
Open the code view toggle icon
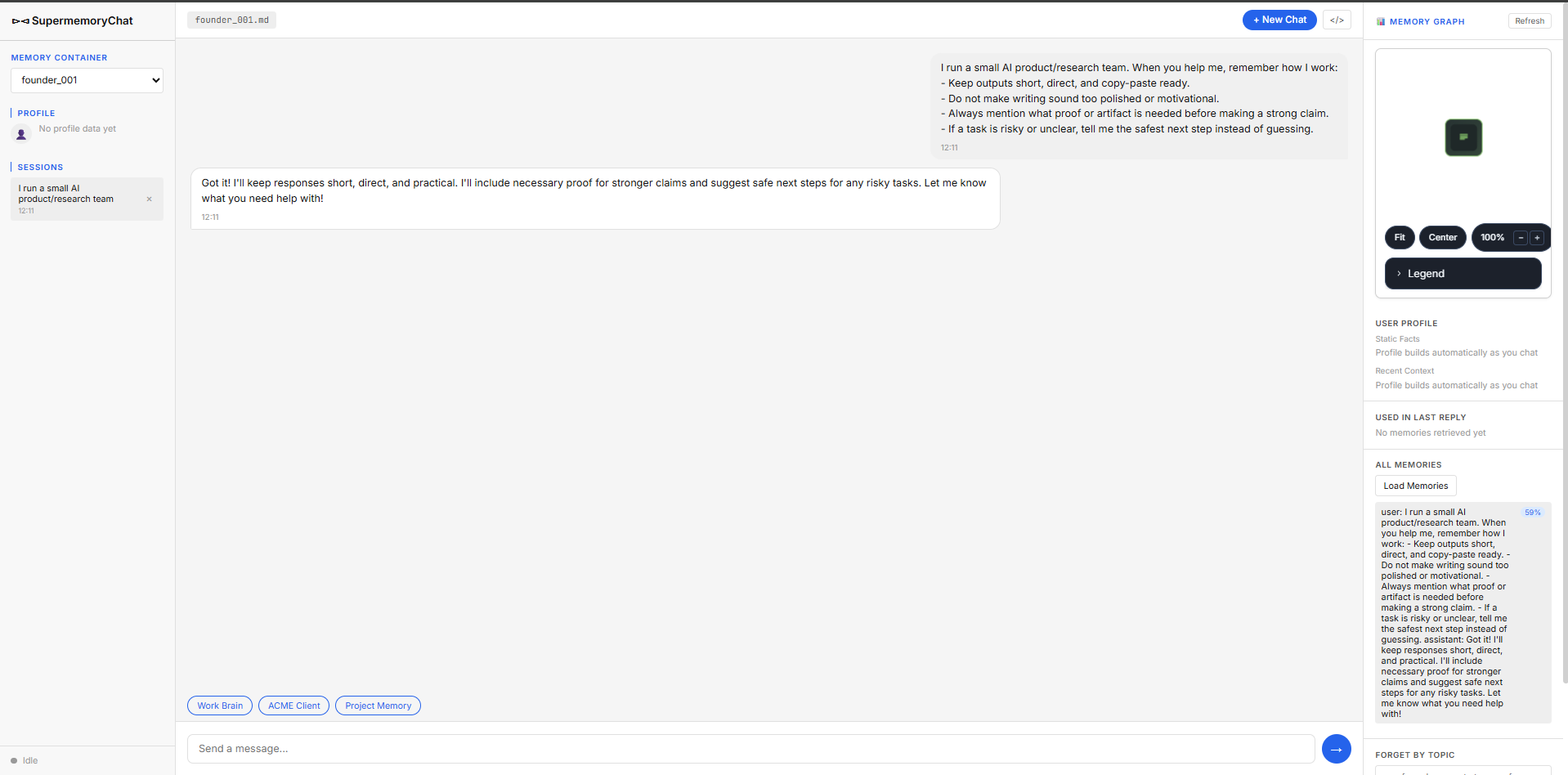[1337, 20]
